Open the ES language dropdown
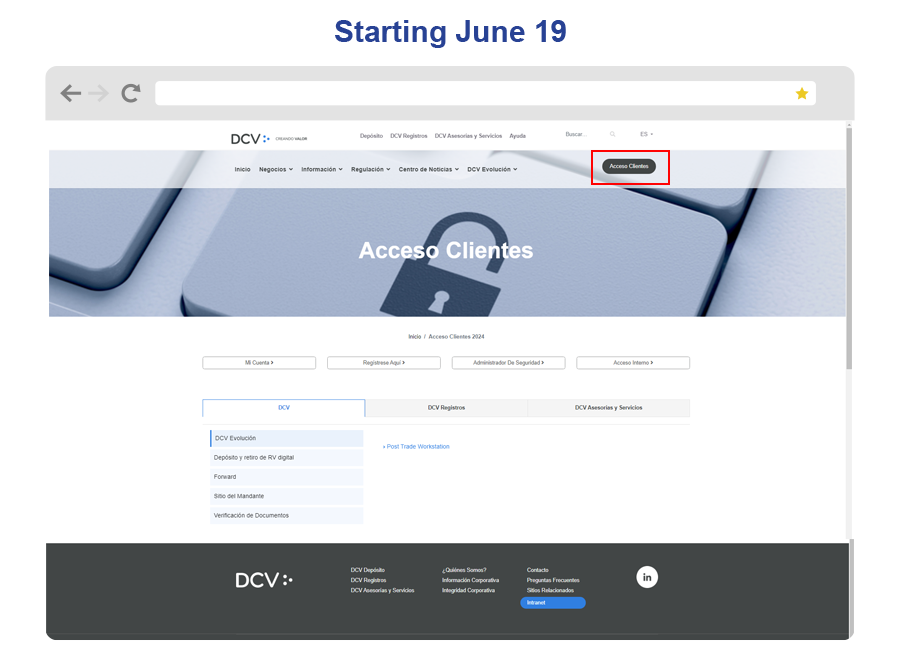Viewport: 900px width, 669px height. point(646,134)
